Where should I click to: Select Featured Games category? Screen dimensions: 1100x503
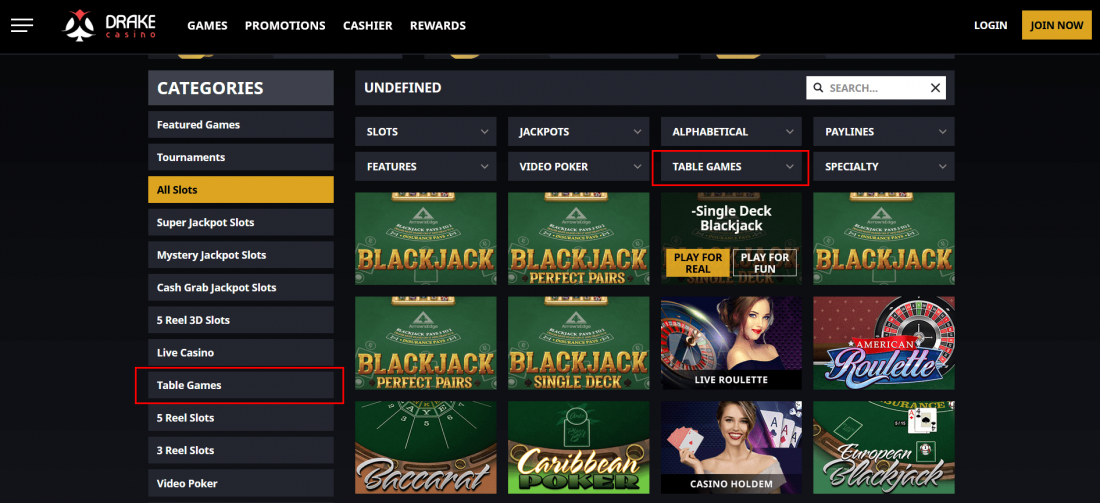[x=241, y=125]
